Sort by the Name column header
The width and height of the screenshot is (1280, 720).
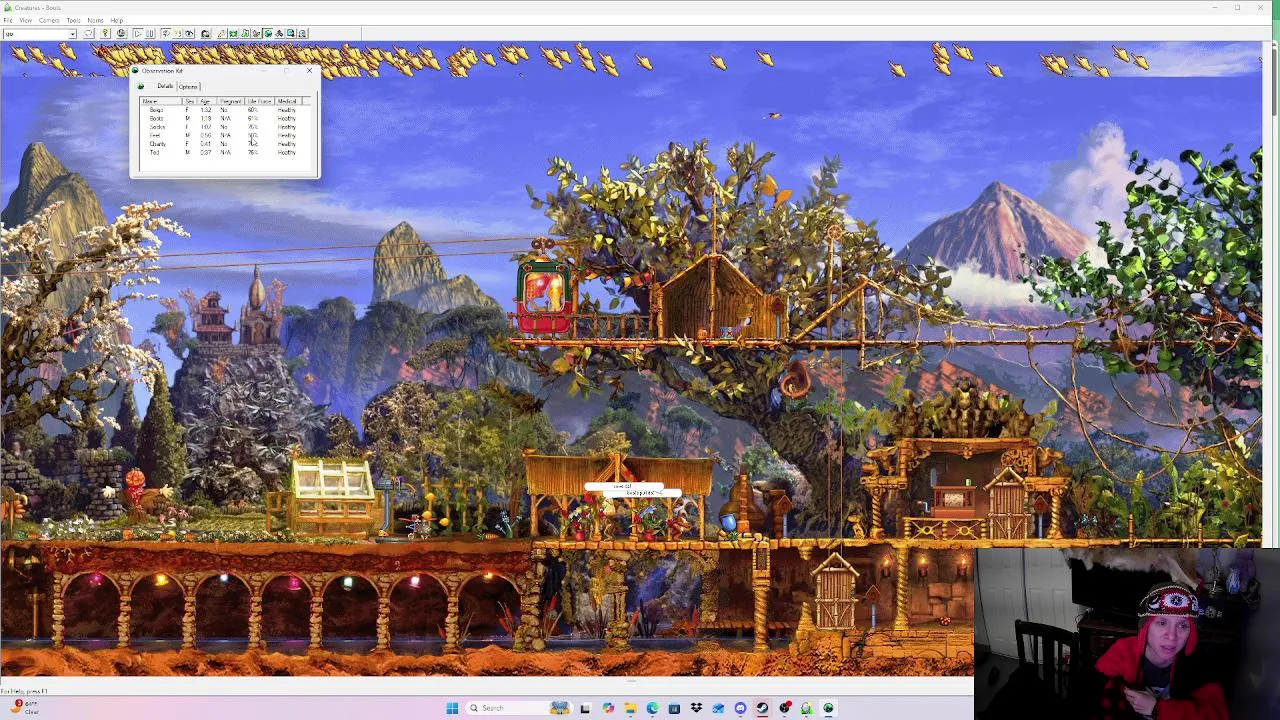click(161, 101)
